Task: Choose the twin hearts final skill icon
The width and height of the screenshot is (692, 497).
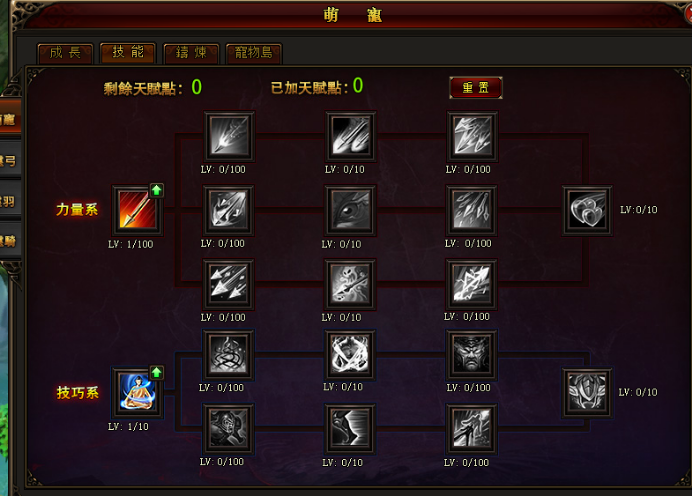Action: pyautogui.click(x=587, y=210)
